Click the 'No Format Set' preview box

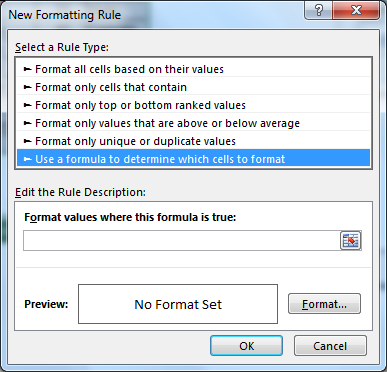[178, 304]
